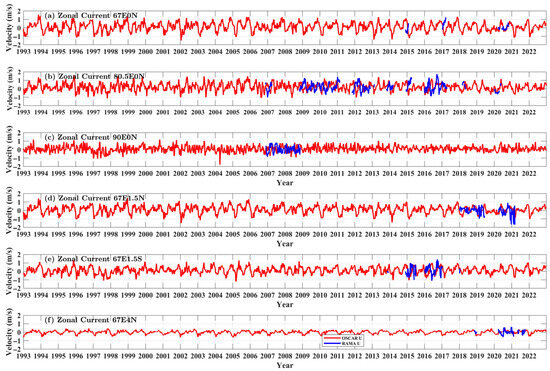The width and height of the screenshot is (550, 371).
Task: Click the panel title "(c) Zonal Current 90E0N"
Action: (x=91, y=137)
